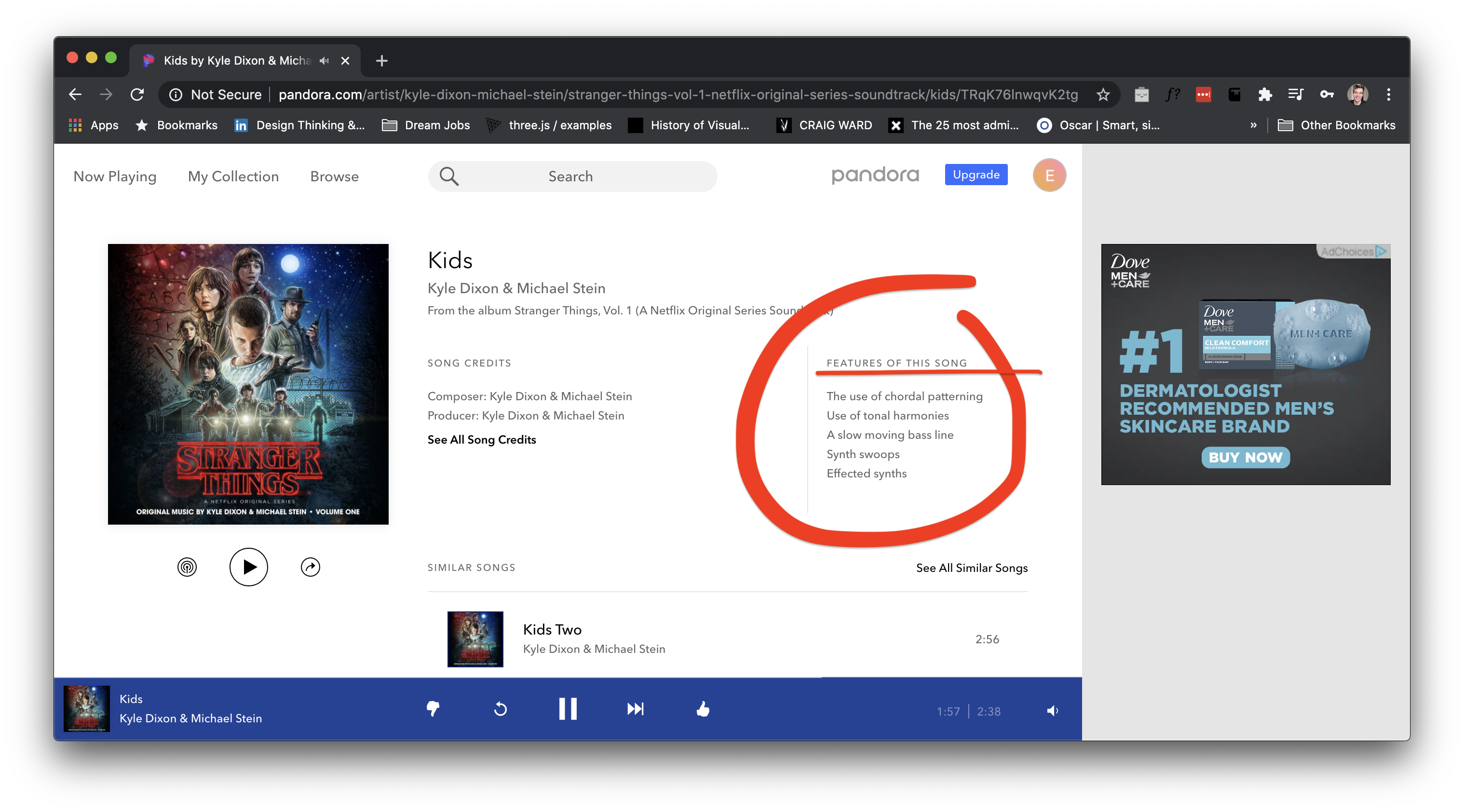Click Buy Now on Dove ad
Image resolution: width=1464 pixels, height=812 pixels.
pos(1245,458)
